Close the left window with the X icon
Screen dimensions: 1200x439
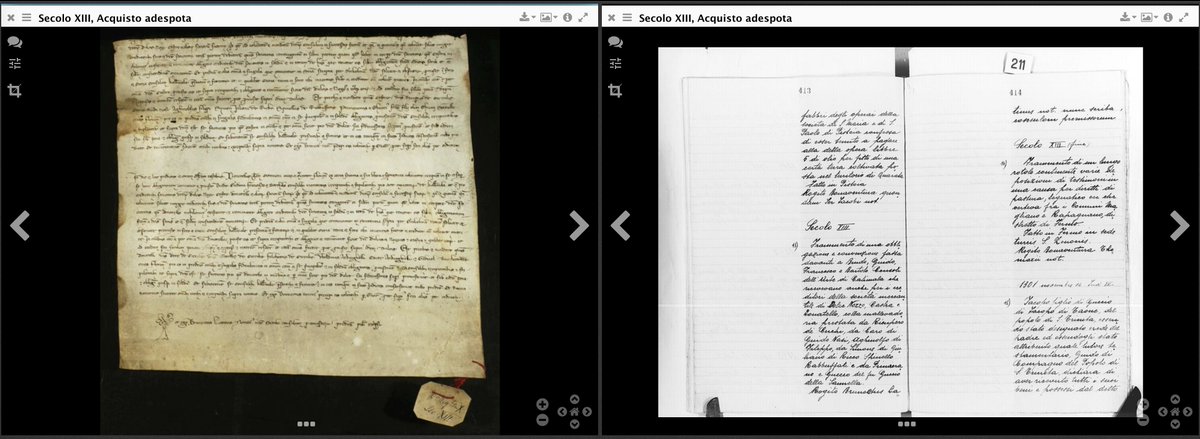(11, 18)
